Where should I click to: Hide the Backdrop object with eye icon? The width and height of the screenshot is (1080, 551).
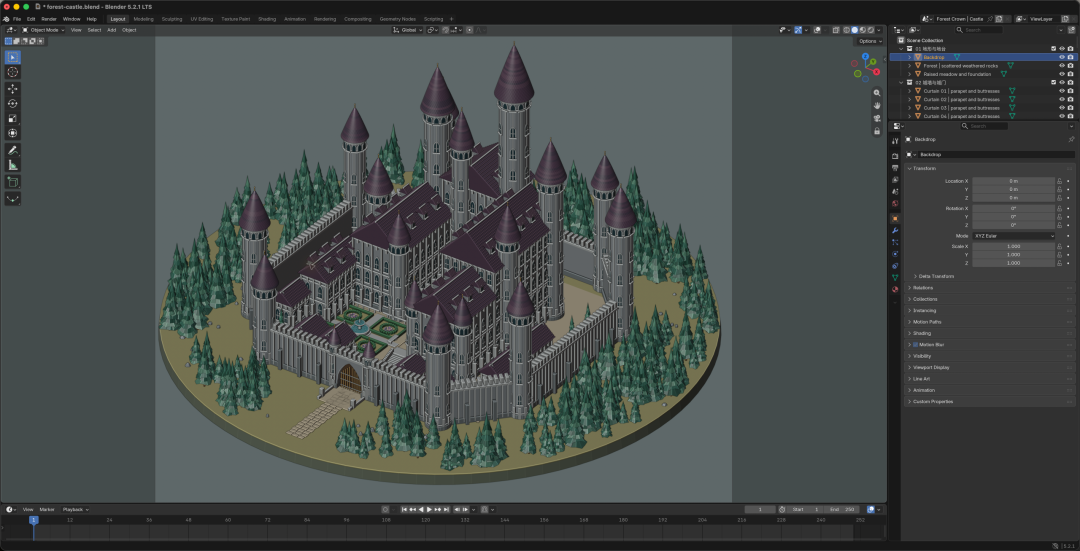[x=1061, y=57]
